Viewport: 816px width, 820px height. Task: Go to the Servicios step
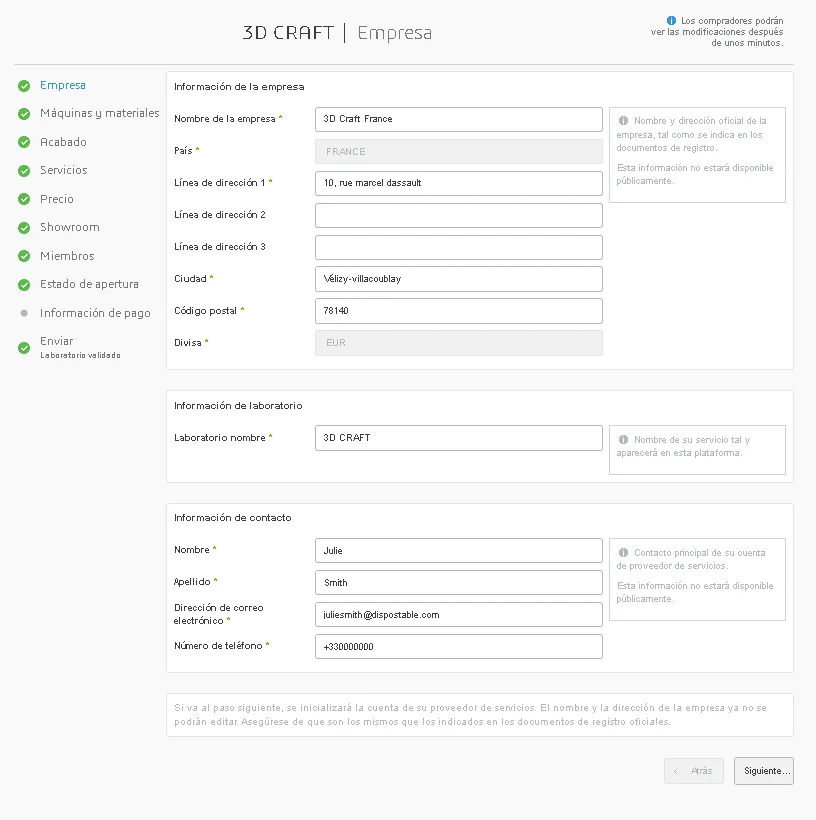tap(63, 171)
